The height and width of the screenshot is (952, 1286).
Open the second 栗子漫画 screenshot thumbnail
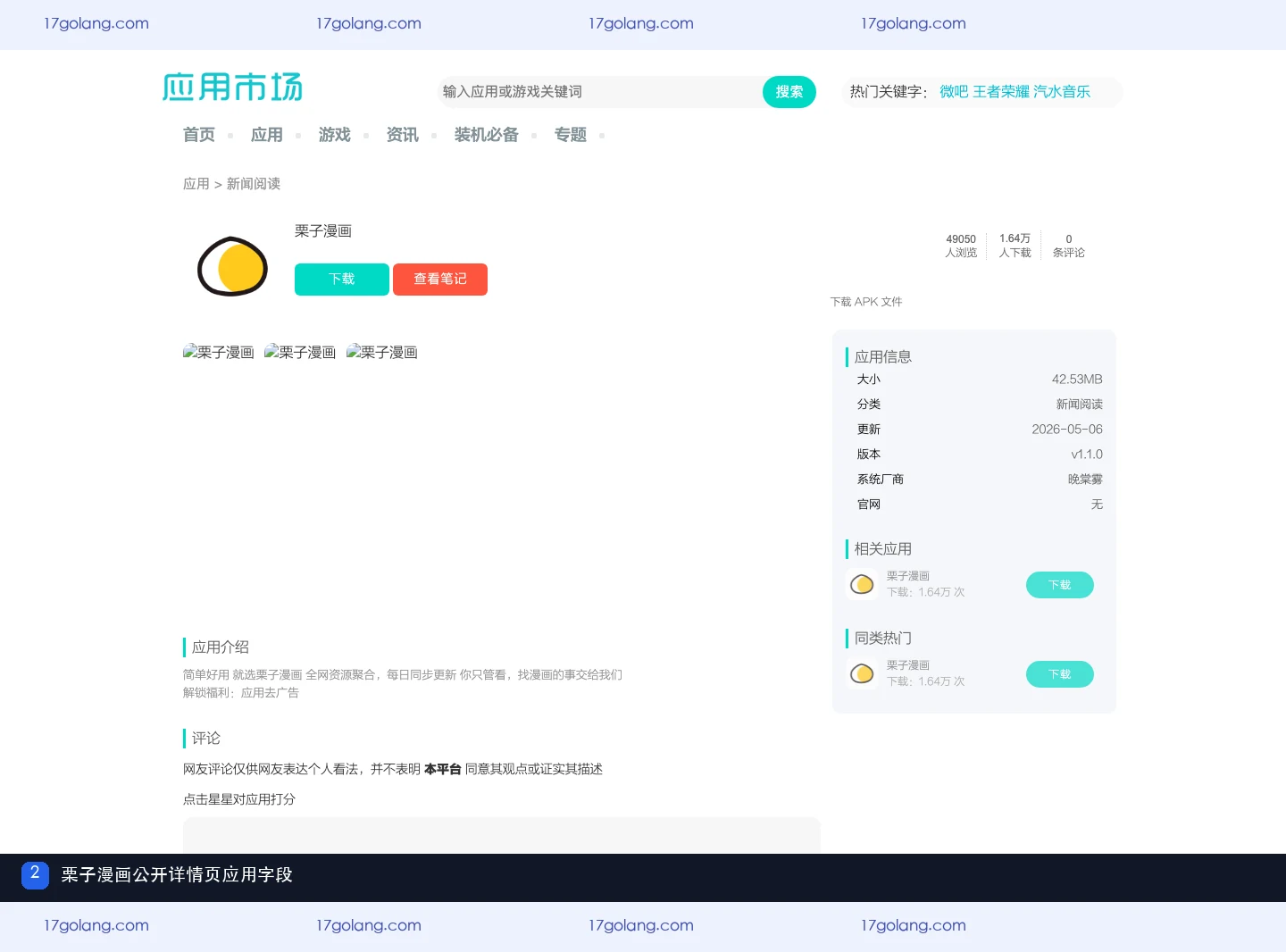click(300, 353)
